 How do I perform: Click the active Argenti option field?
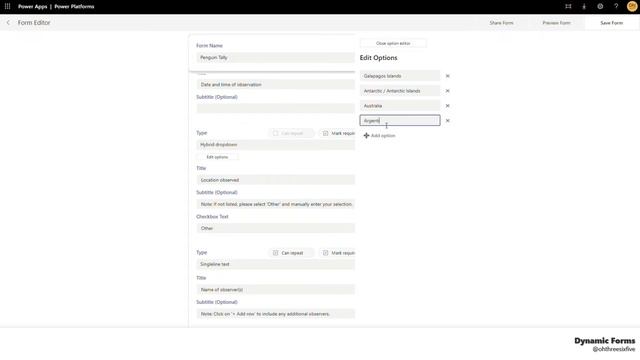point(400,120)
